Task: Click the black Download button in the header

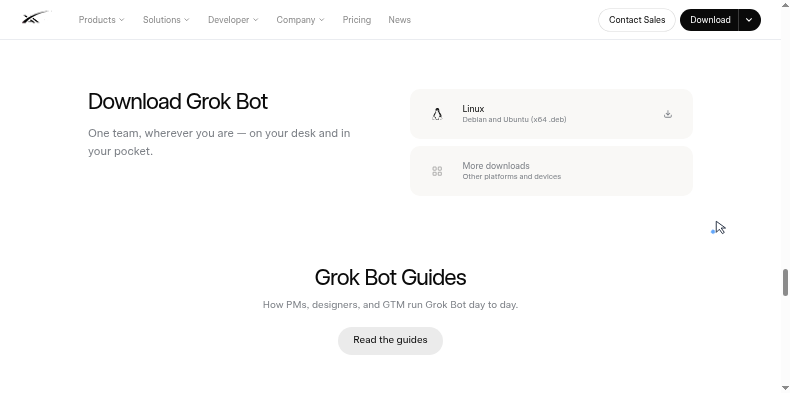Action: click(710, 20)
